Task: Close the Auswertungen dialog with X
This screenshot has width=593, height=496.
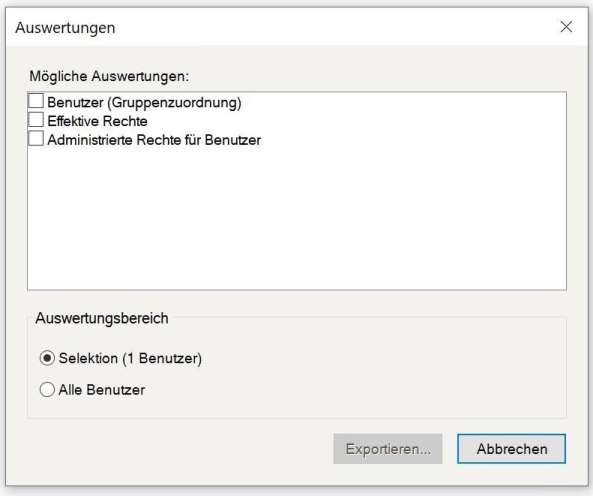Action: [x=566, y=27]
